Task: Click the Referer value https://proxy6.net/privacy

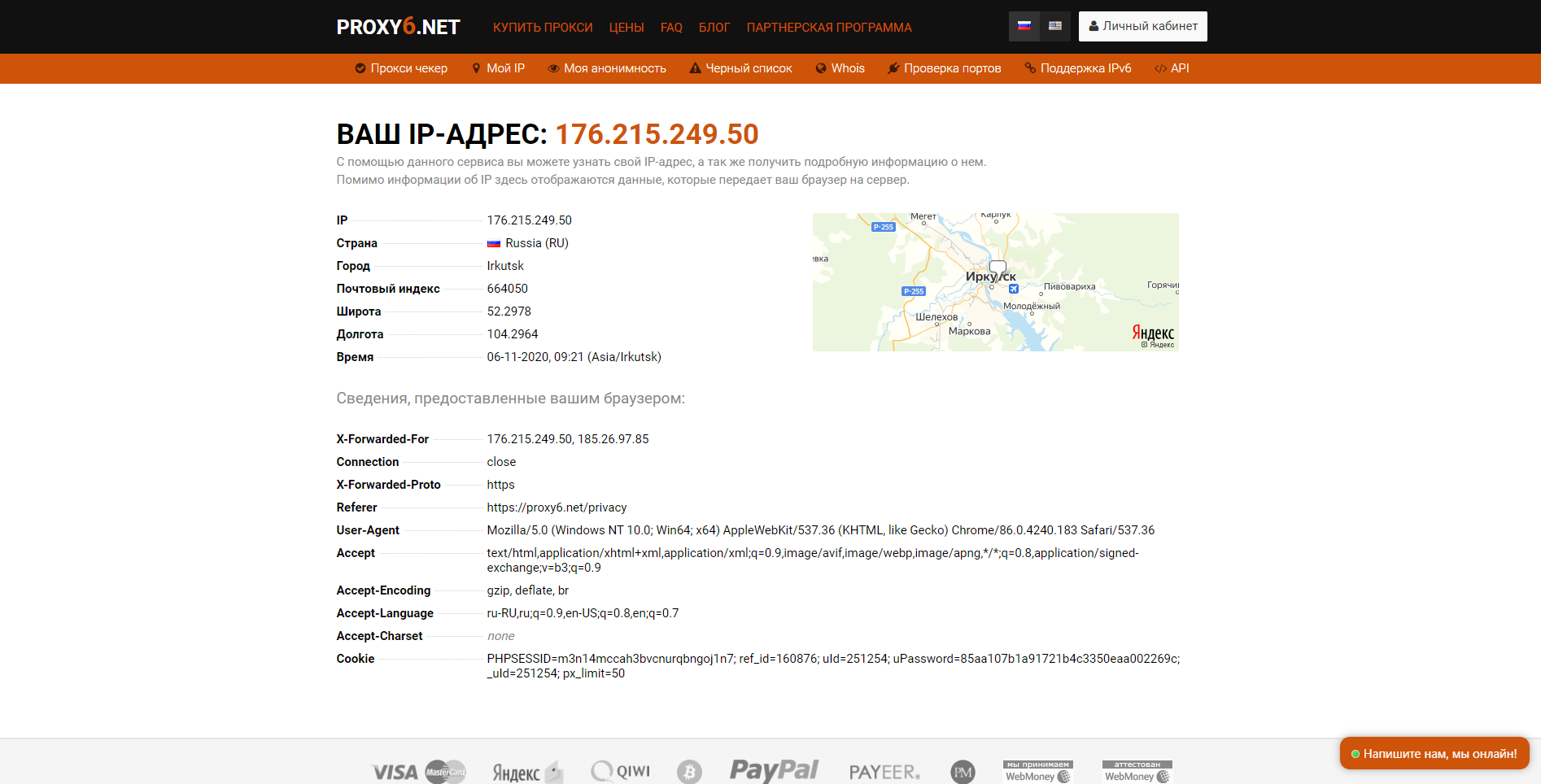Action: (557, 507)
